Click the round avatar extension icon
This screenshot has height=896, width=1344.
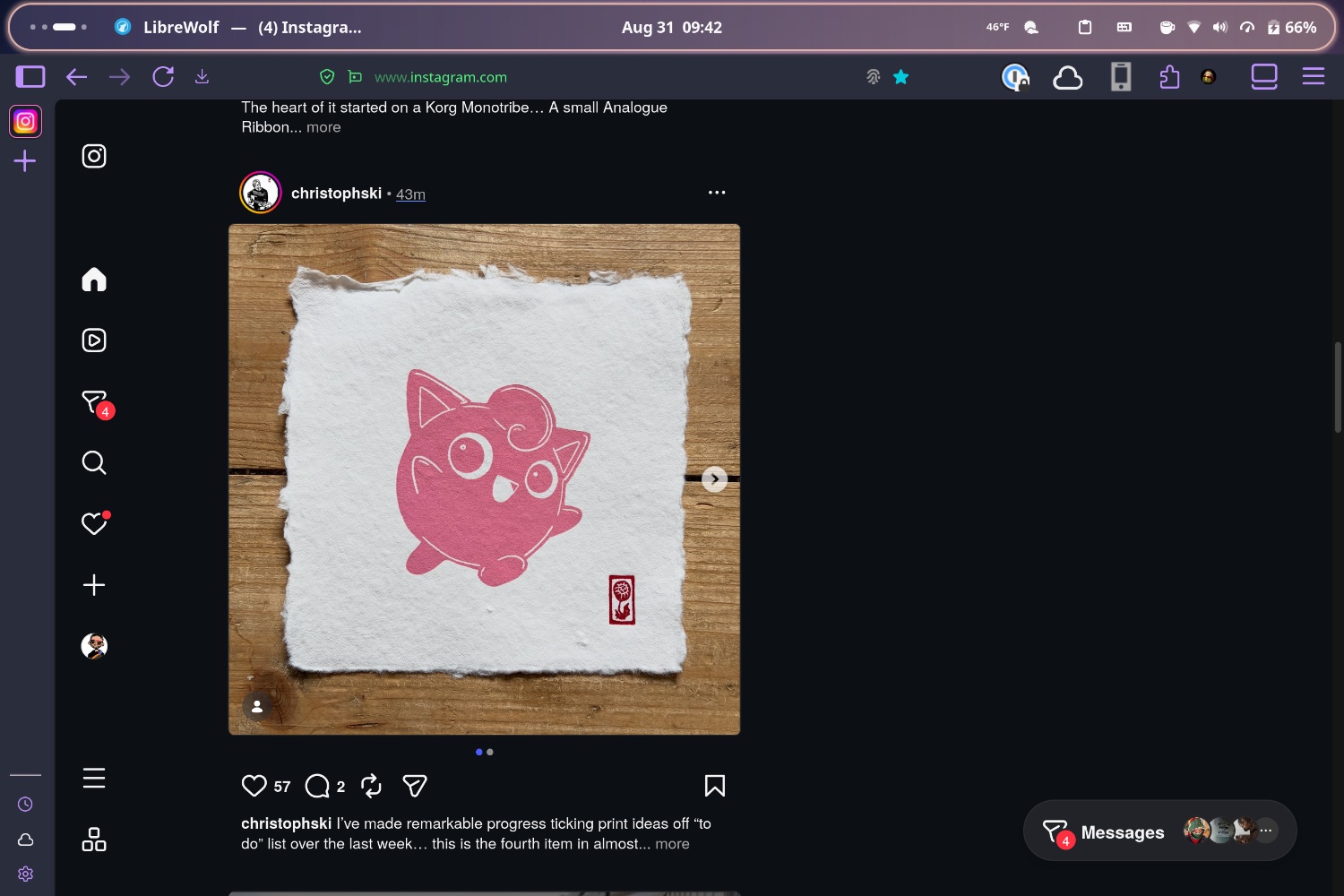pos(1208,77)
